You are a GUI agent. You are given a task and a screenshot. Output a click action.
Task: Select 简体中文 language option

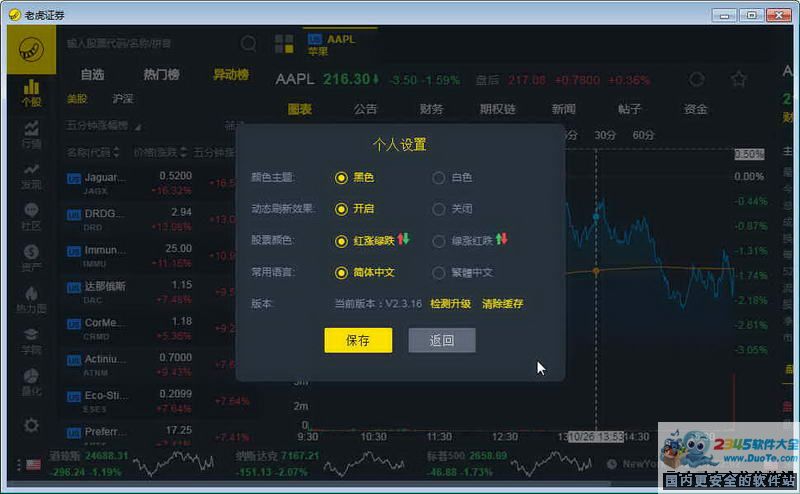pyautogui.click(x=341, y=273)
